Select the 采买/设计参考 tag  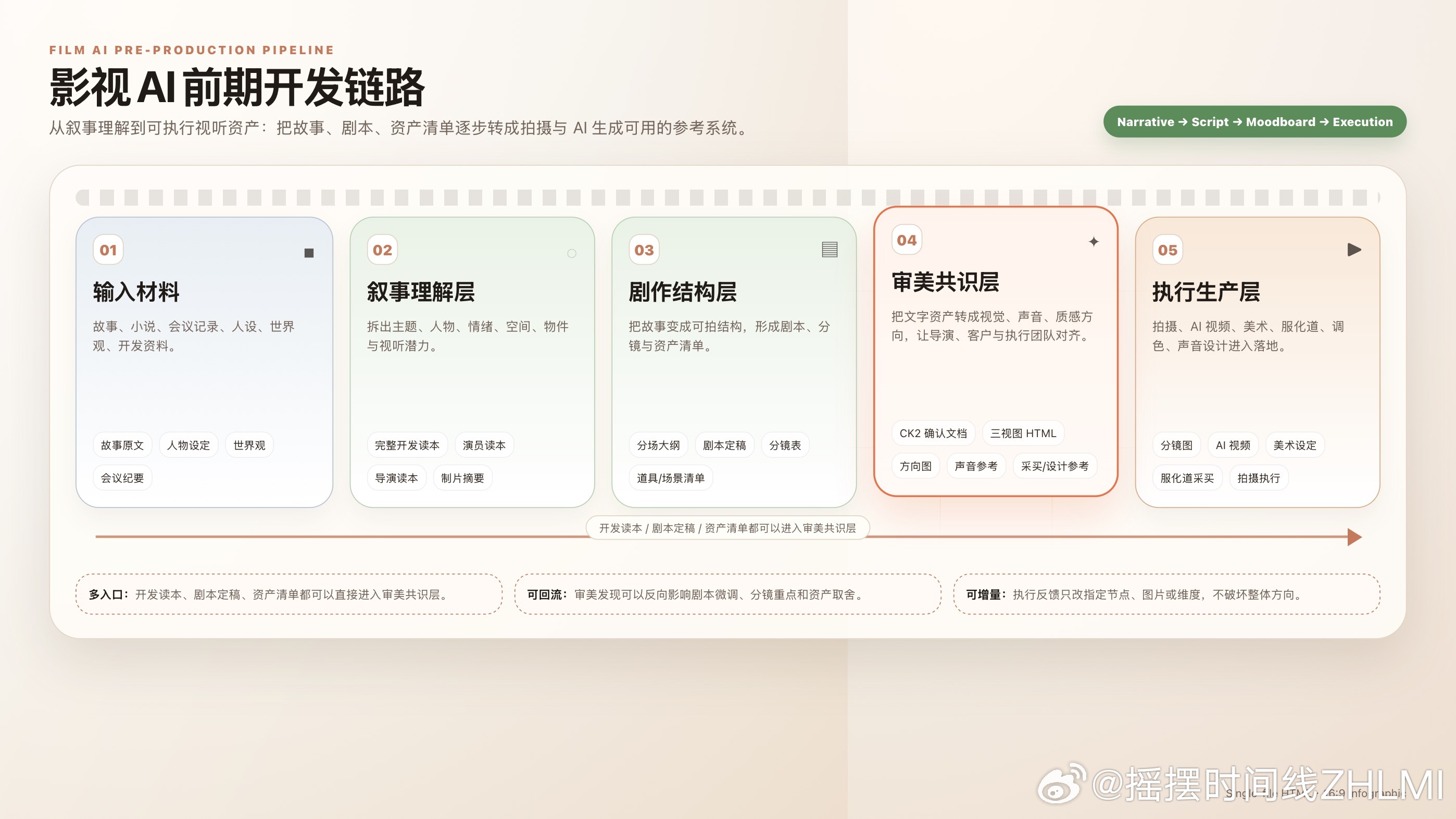point(1055,466)
